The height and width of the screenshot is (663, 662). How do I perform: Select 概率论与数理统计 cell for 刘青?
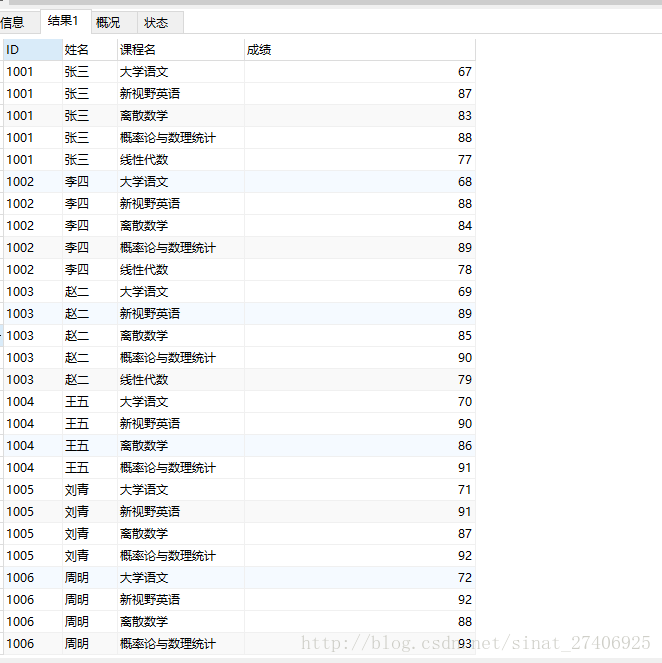coord(181,556)
